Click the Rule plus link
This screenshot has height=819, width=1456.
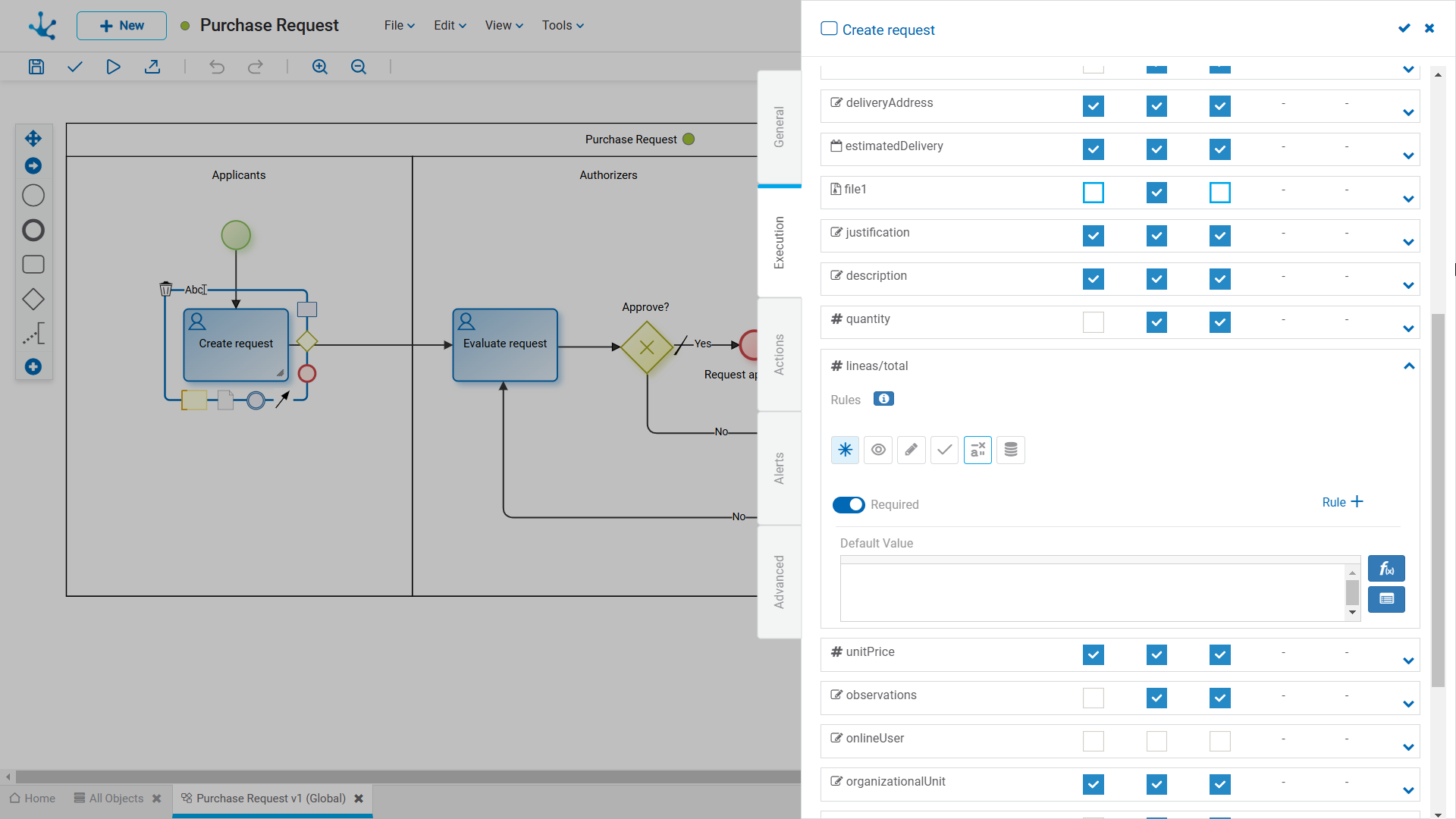(1342, 502)
